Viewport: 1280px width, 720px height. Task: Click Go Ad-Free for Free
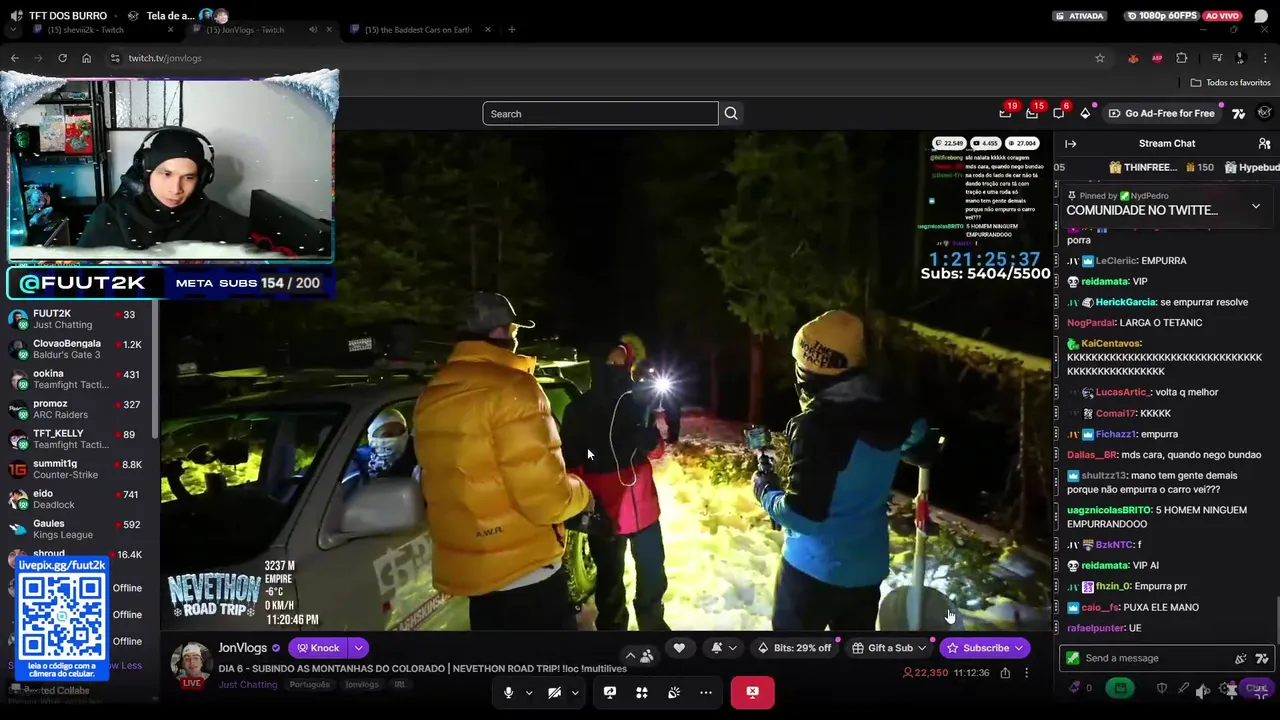1161,113
